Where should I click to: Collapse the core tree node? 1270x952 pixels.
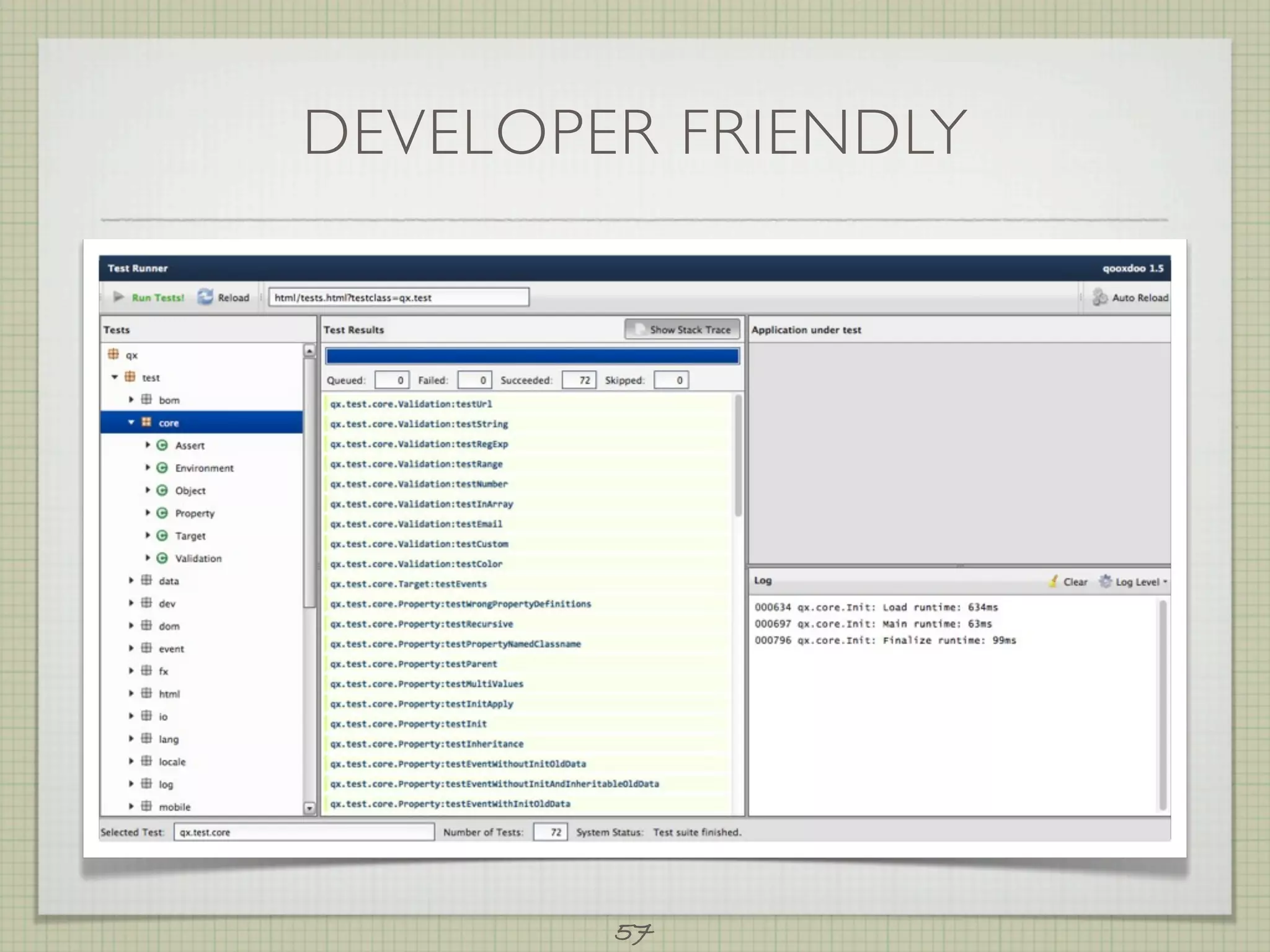131,422
